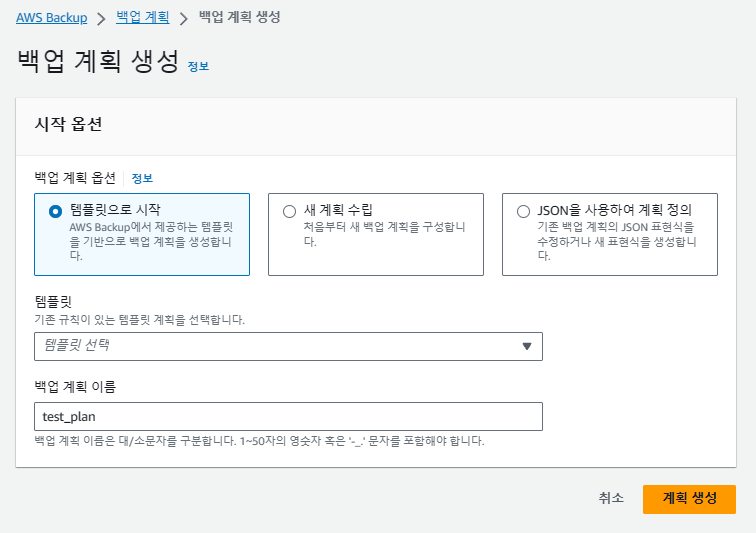Open 정보 link beside 백업 계획 옵션
The height and width of the screenshot is (533, 756).
click(142, 178)
